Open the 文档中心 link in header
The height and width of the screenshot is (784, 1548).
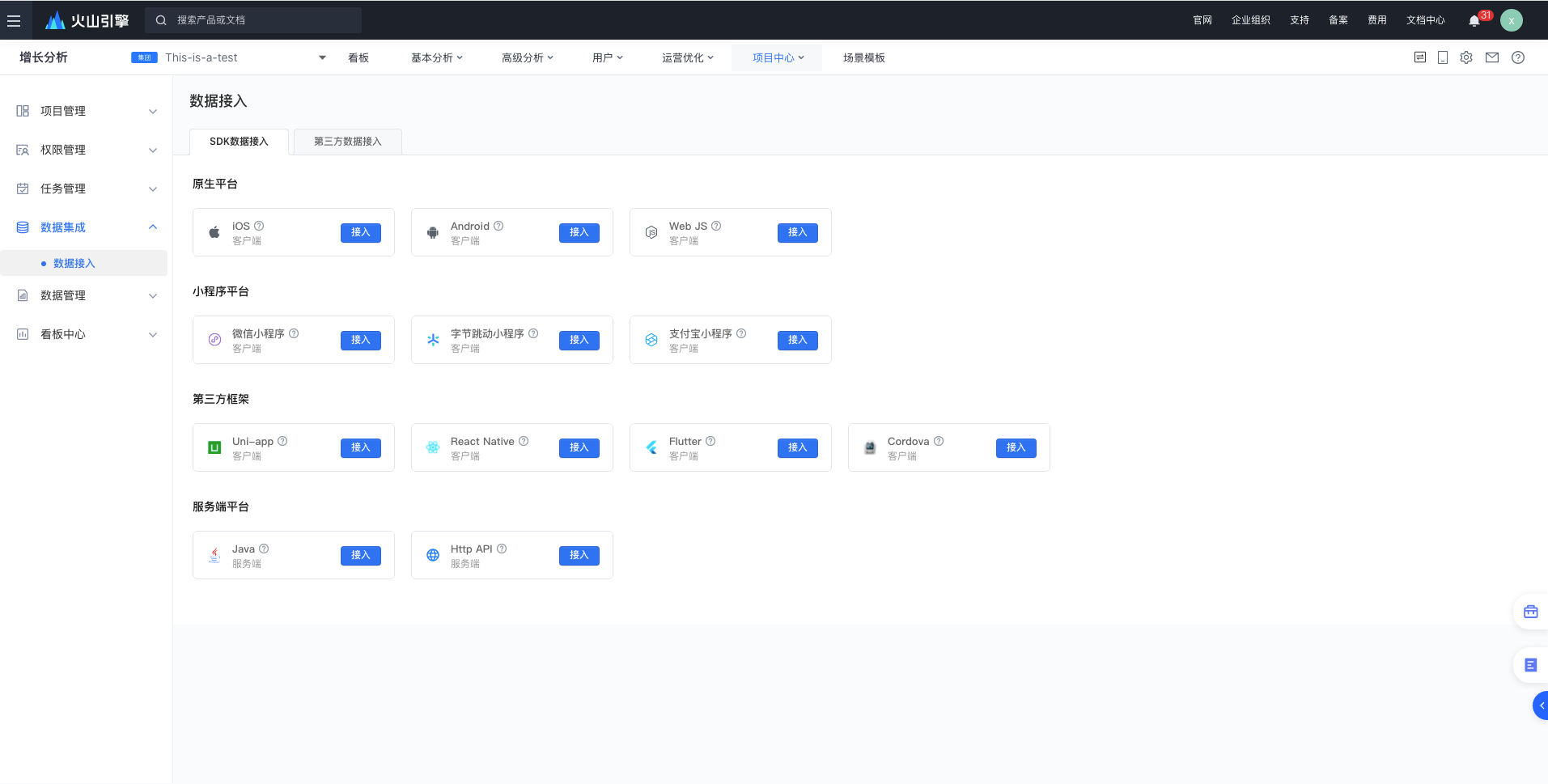pyautogui.click(x=1426, y=20)
